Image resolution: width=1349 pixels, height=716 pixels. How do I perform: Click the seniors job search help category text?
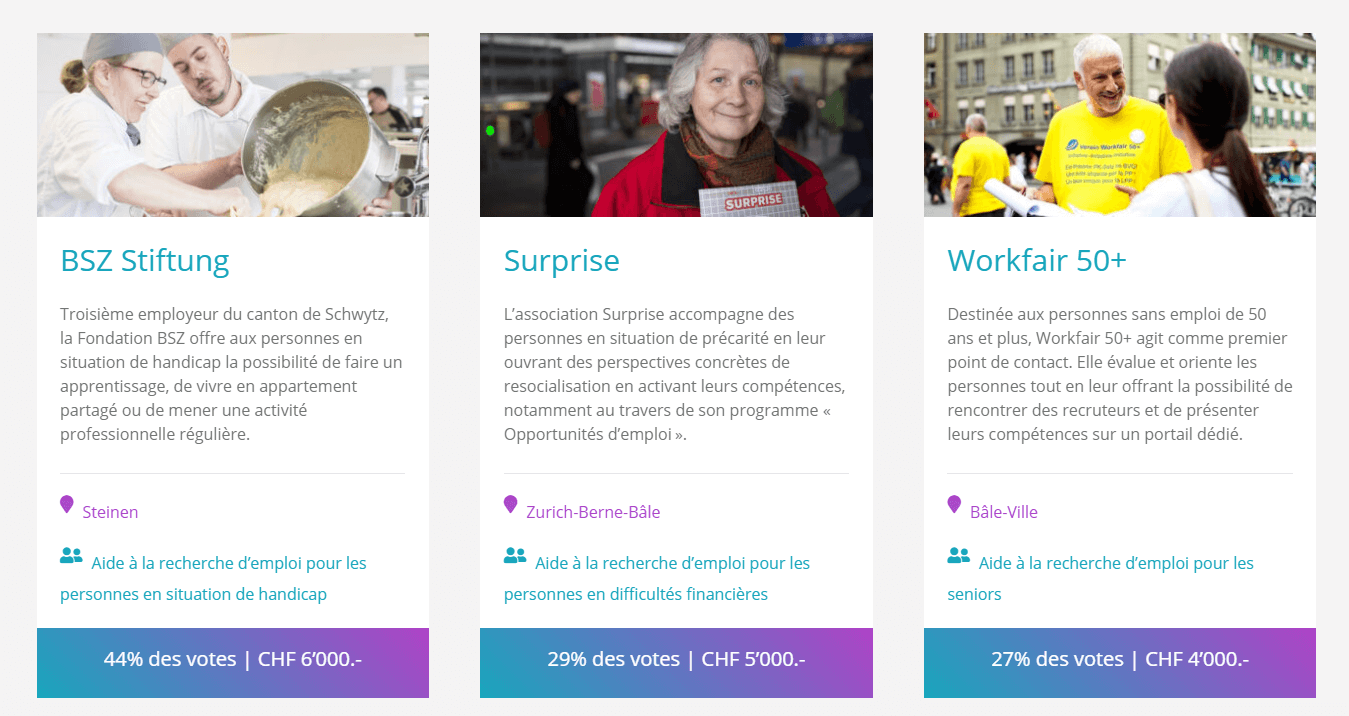[x=1101, y=578]
